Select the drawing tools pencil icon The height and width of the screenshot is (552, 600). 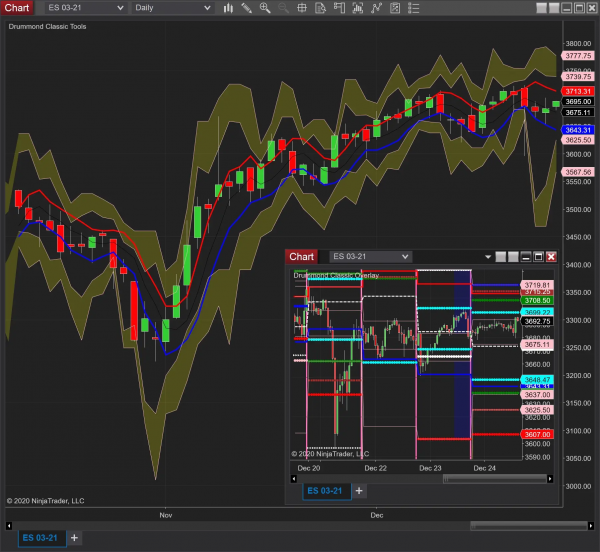click(246, 8)
